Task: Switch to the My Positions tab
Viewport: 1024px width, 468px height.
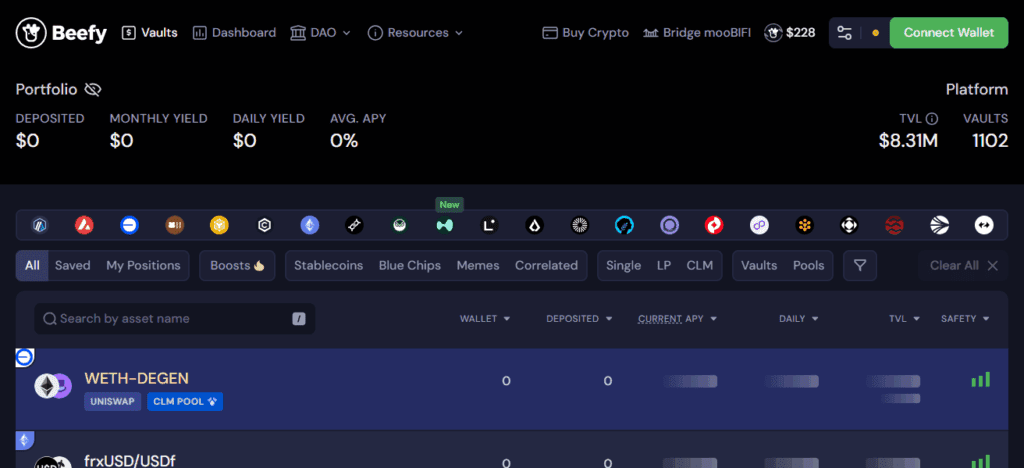Action: pos(143,266)
